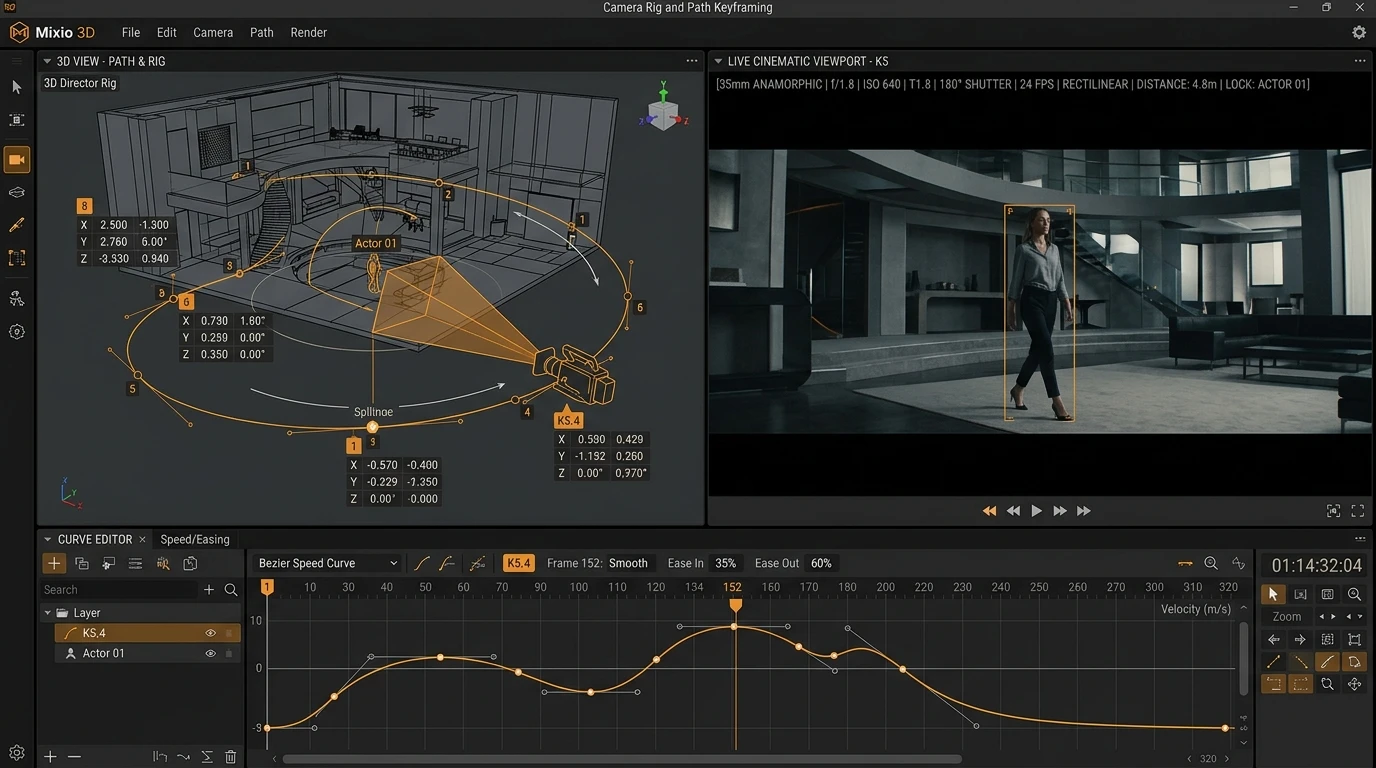The image size is (1376, 768).
Task: Toggle the lock on KS.4 layer
Action: click(229, 633)
